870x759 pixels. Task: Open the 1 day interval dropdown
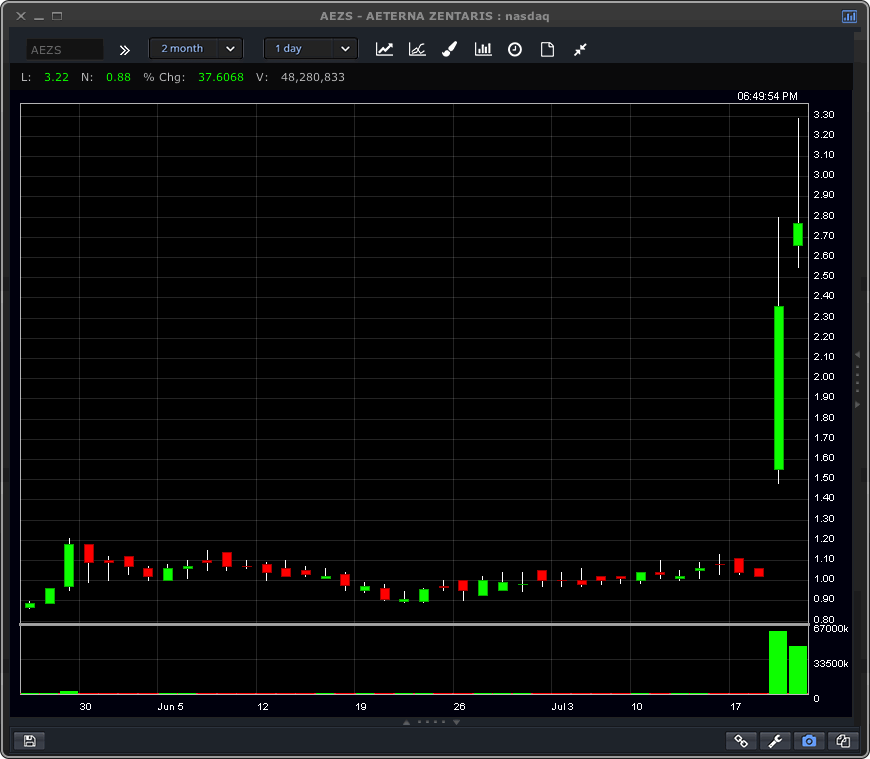tap(310, 48)
